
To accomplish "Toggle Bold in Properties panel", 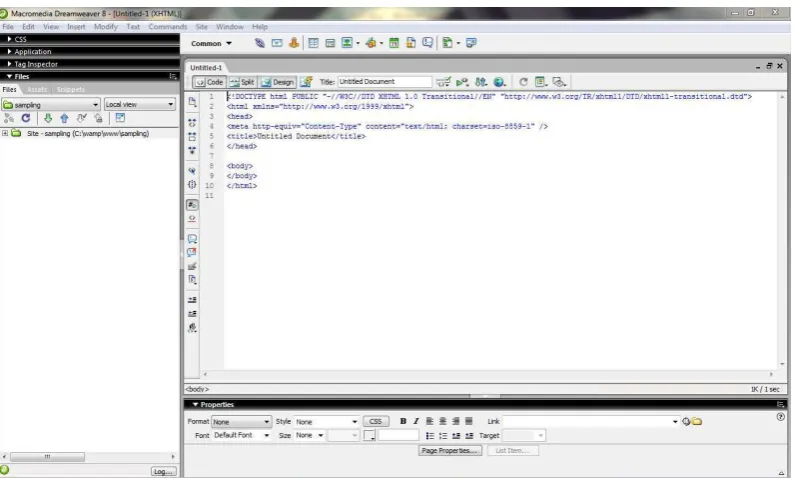I will click(x=403, y=421).
